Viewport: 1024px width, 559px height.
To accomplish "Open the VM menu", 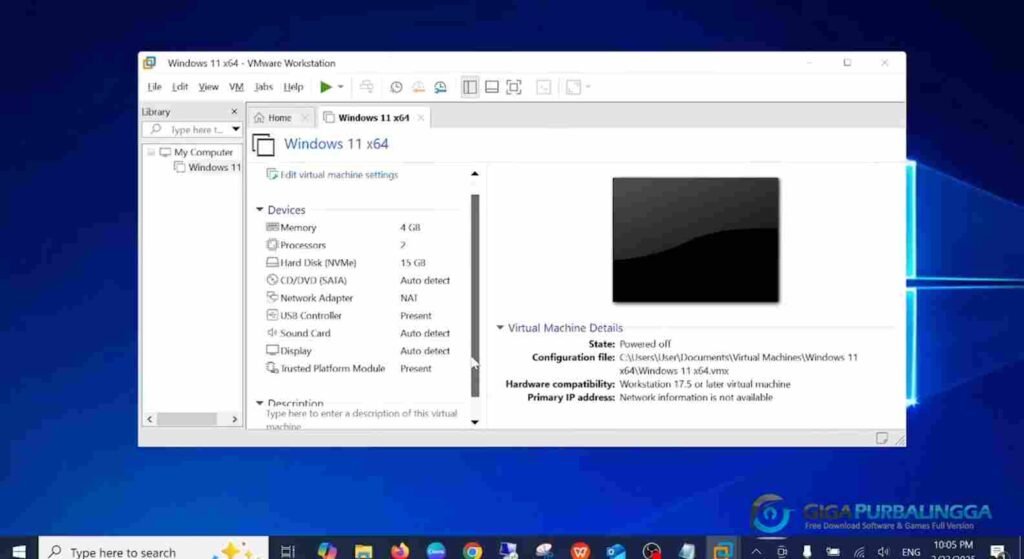I will [x=236, y=87].
